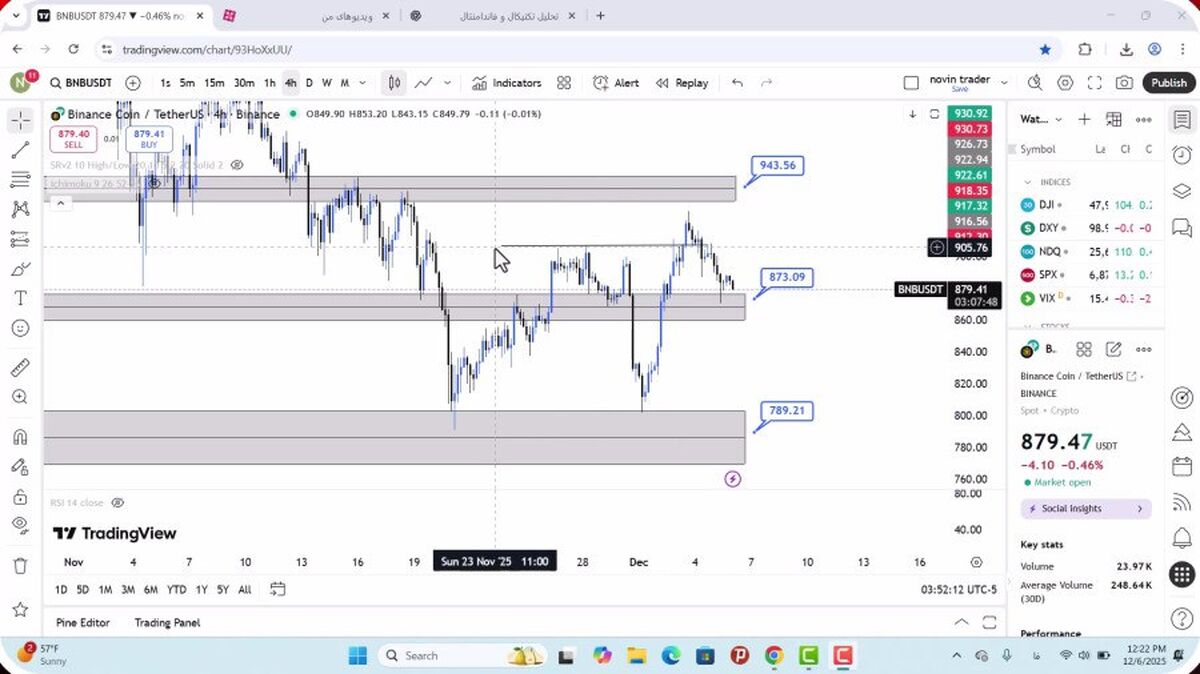The image size is (1200, 674).
Task: Redo the chart action
Action: (767, 83)
